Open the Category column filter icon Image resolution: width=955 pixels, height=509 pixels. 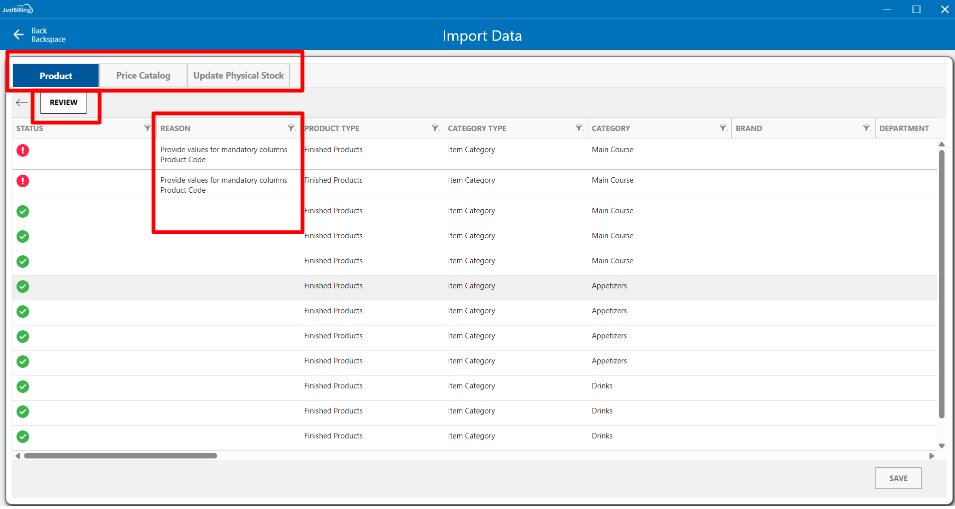(x=723, y=128)
